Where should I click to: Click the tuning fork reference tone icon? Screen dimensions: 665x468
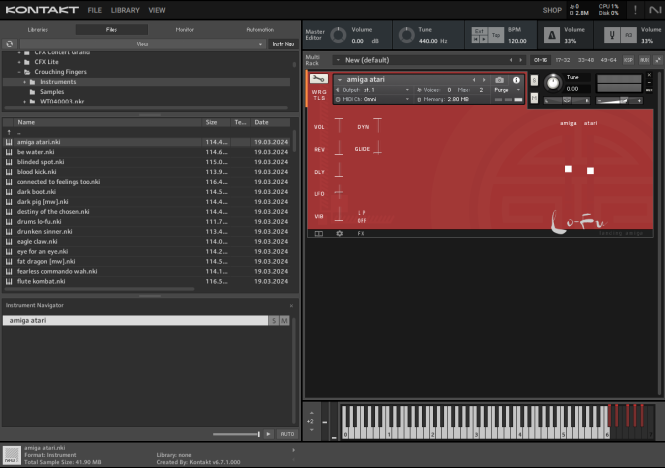612,35
